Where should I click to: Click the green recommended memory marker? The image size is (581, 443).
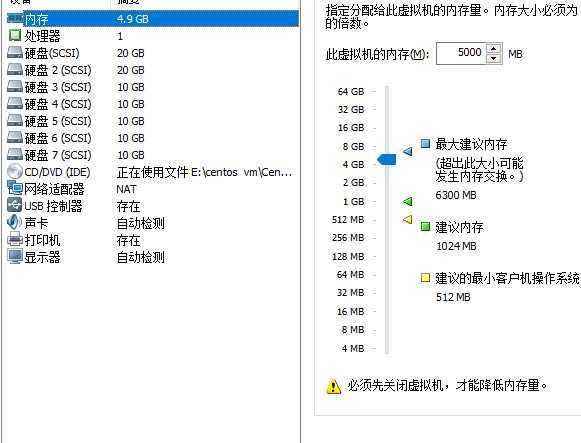coord(408,201)
